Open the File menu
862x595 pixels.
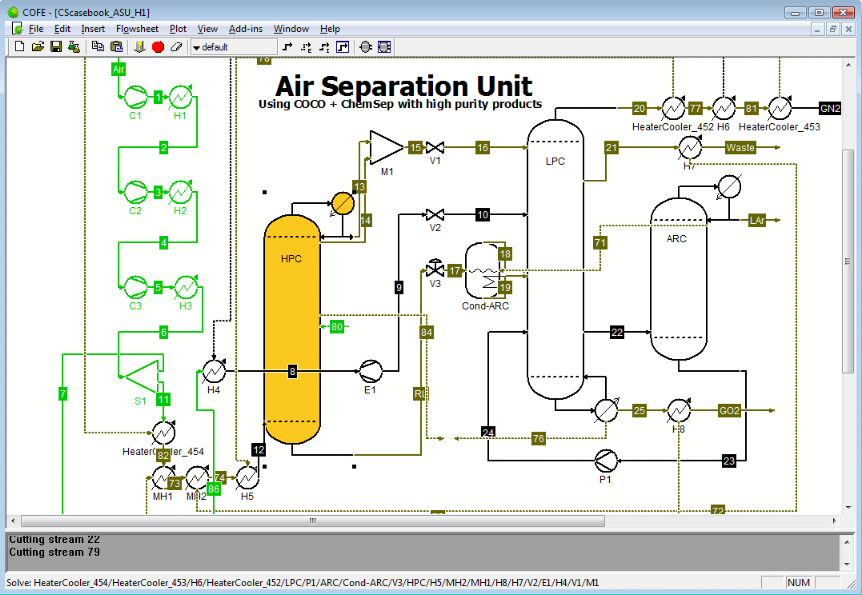tap(36, 29)
